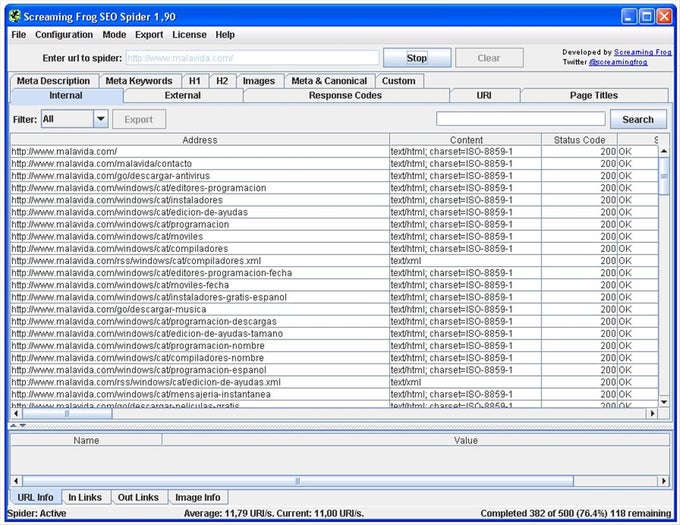Open the Export menu
Screen dimensions: 680x525
[149, 35]
